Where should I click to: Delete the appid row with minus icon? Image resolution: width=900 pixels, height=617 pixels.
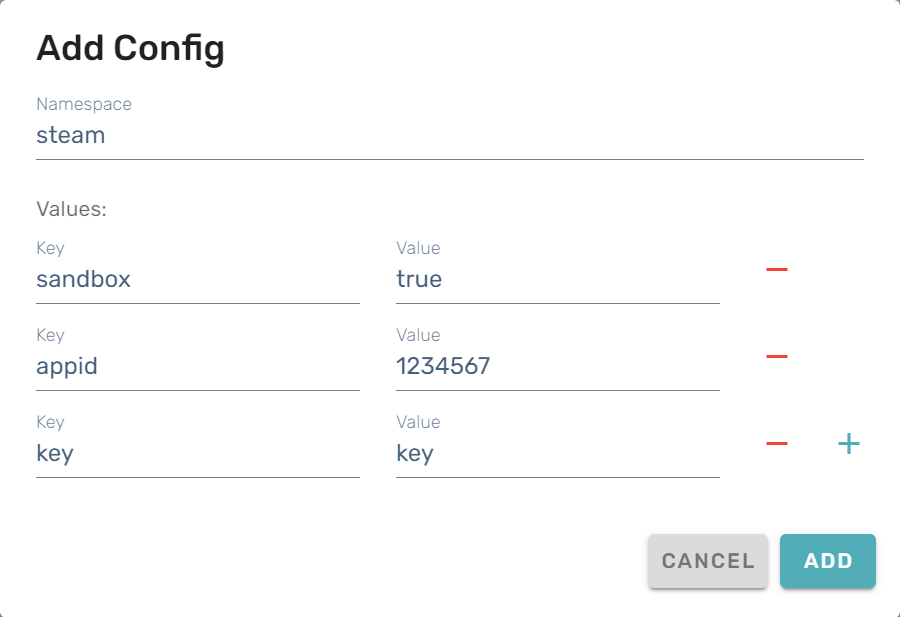[776, 356]
